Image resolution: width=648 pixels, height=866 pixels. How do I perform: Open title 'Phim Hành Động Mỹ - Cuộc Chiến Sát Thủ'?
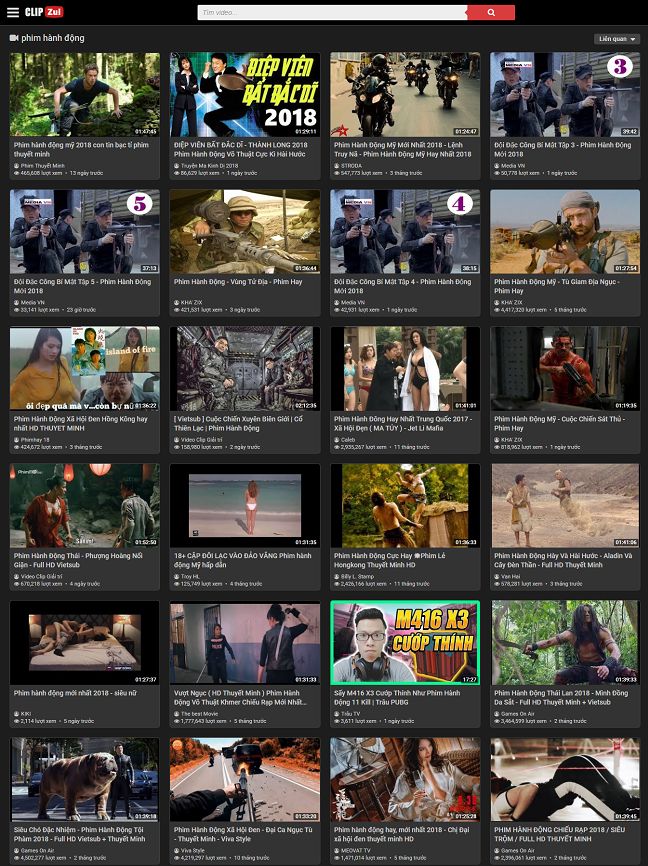(560, 424)
